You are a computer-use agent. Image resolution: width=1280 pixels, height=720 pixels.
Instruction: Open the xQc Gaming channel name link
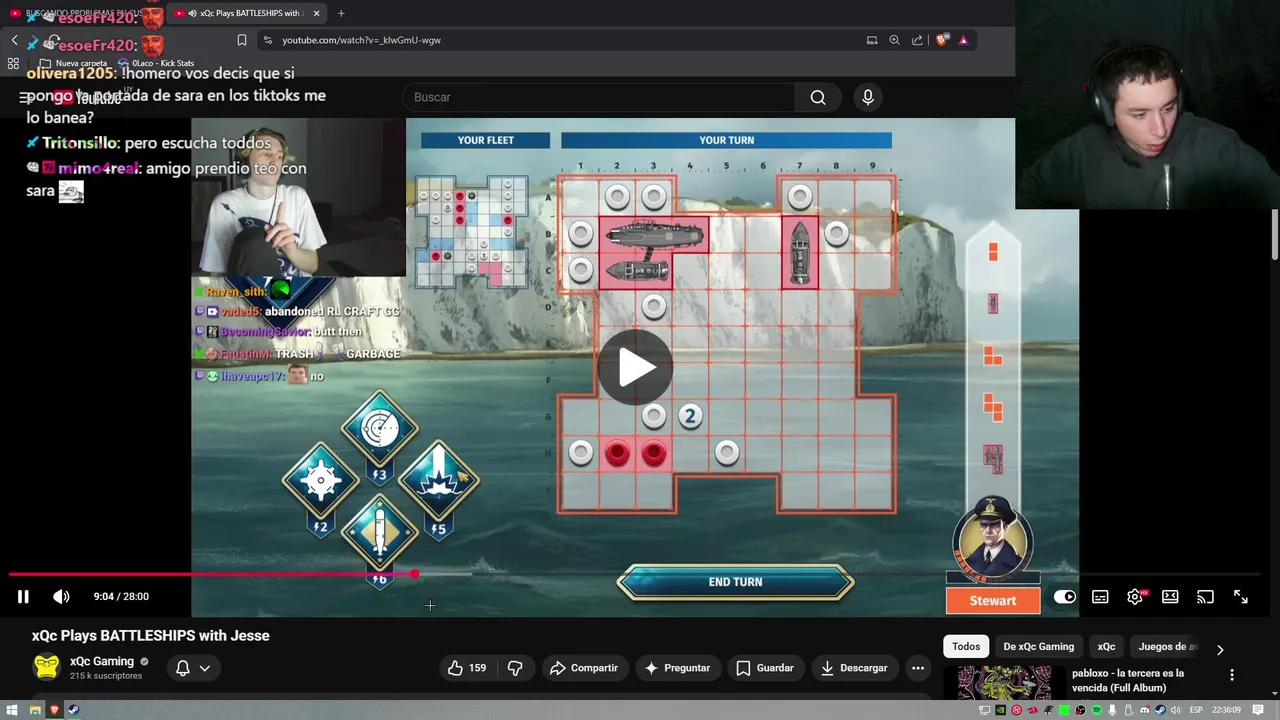pyautogui.click(x=102, y=661)
